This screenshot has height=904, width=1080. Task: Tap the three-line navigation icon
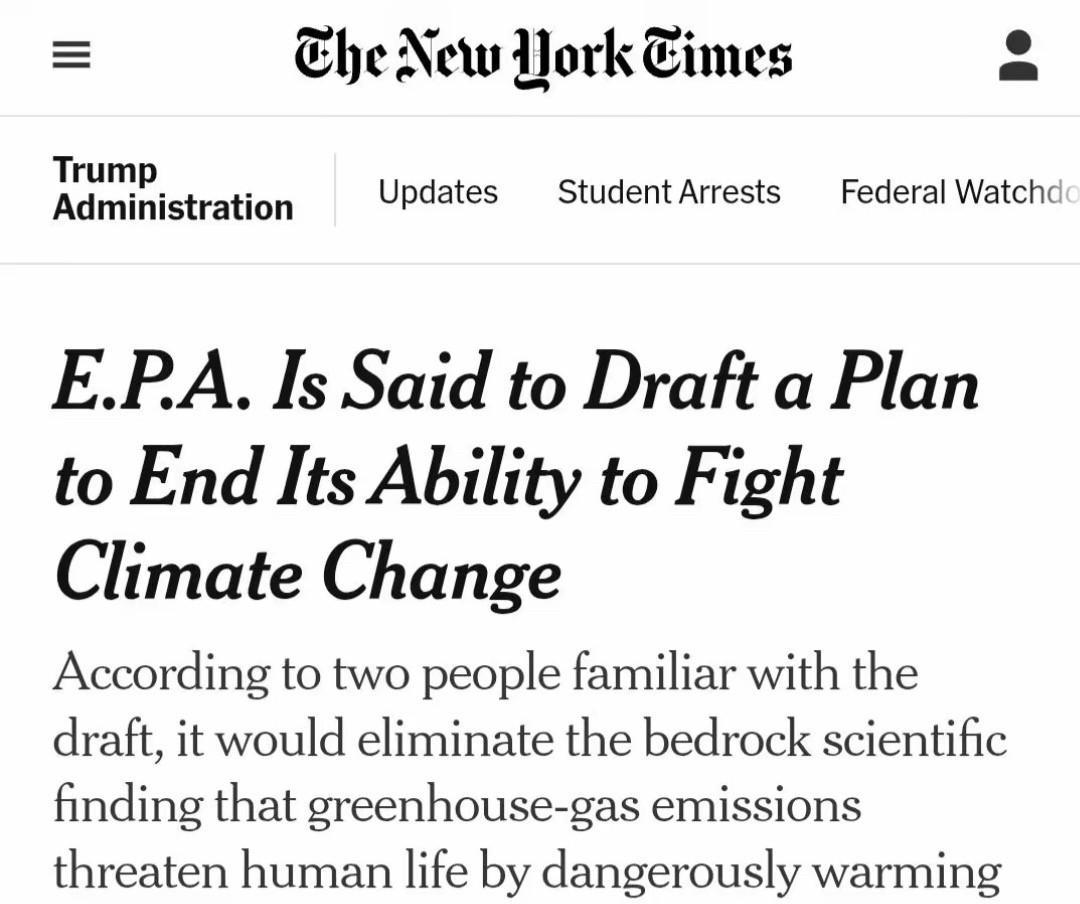click(71, 56)
